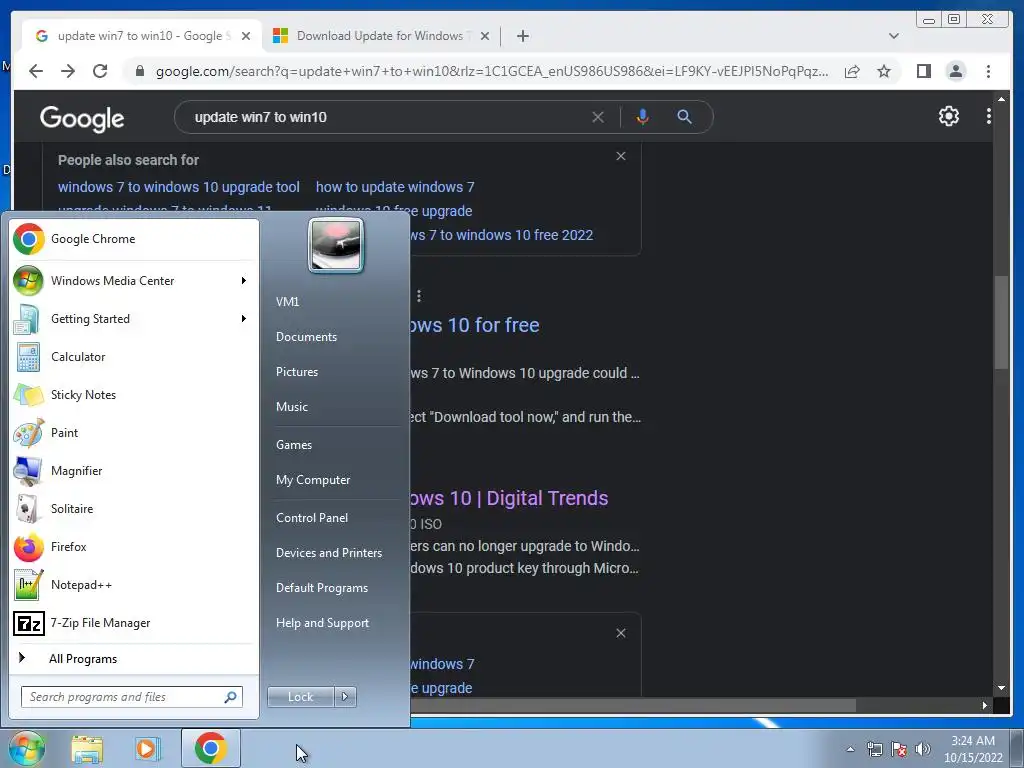Open Magnifier from Start menu
This screenshot has height=768, width=1024.
(134, 471)
